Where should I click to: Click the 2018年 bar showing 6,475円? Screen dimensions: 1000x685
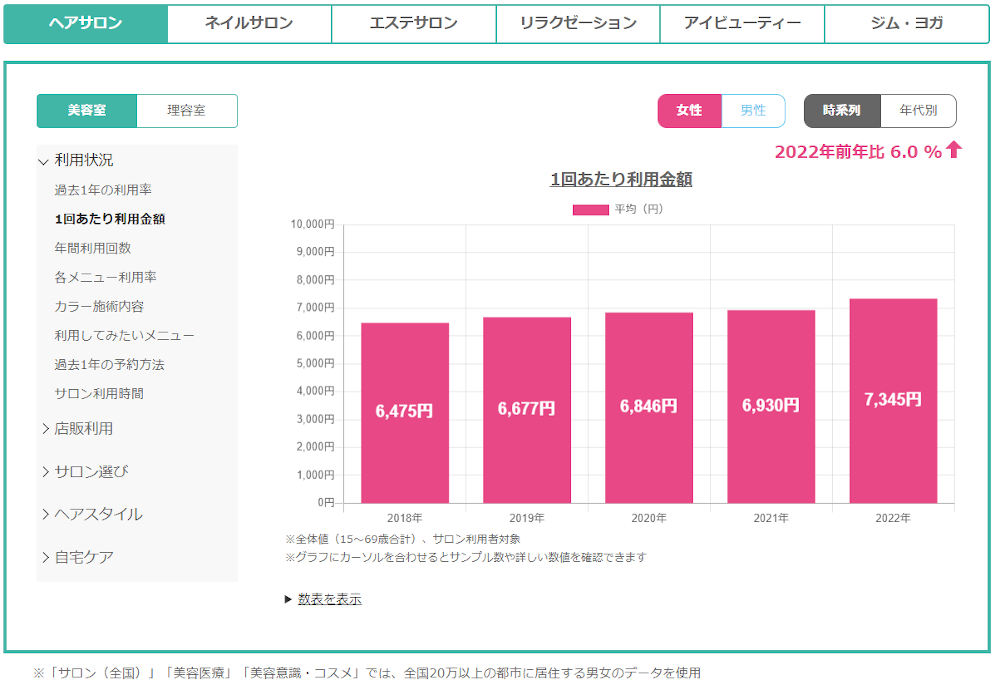click(405, 413)
